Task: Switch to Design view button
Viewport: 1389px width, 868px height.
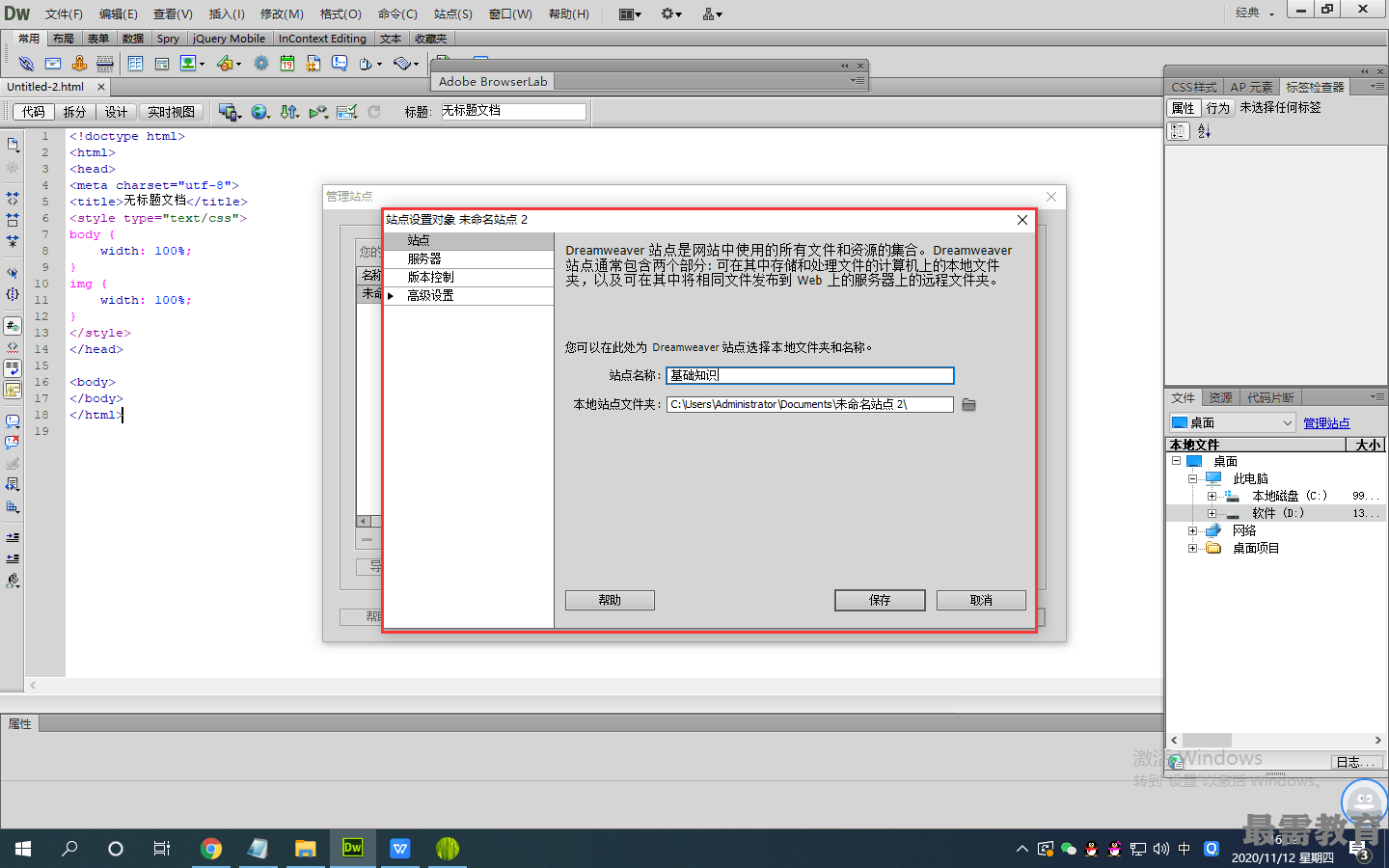Action: (116, 112)
